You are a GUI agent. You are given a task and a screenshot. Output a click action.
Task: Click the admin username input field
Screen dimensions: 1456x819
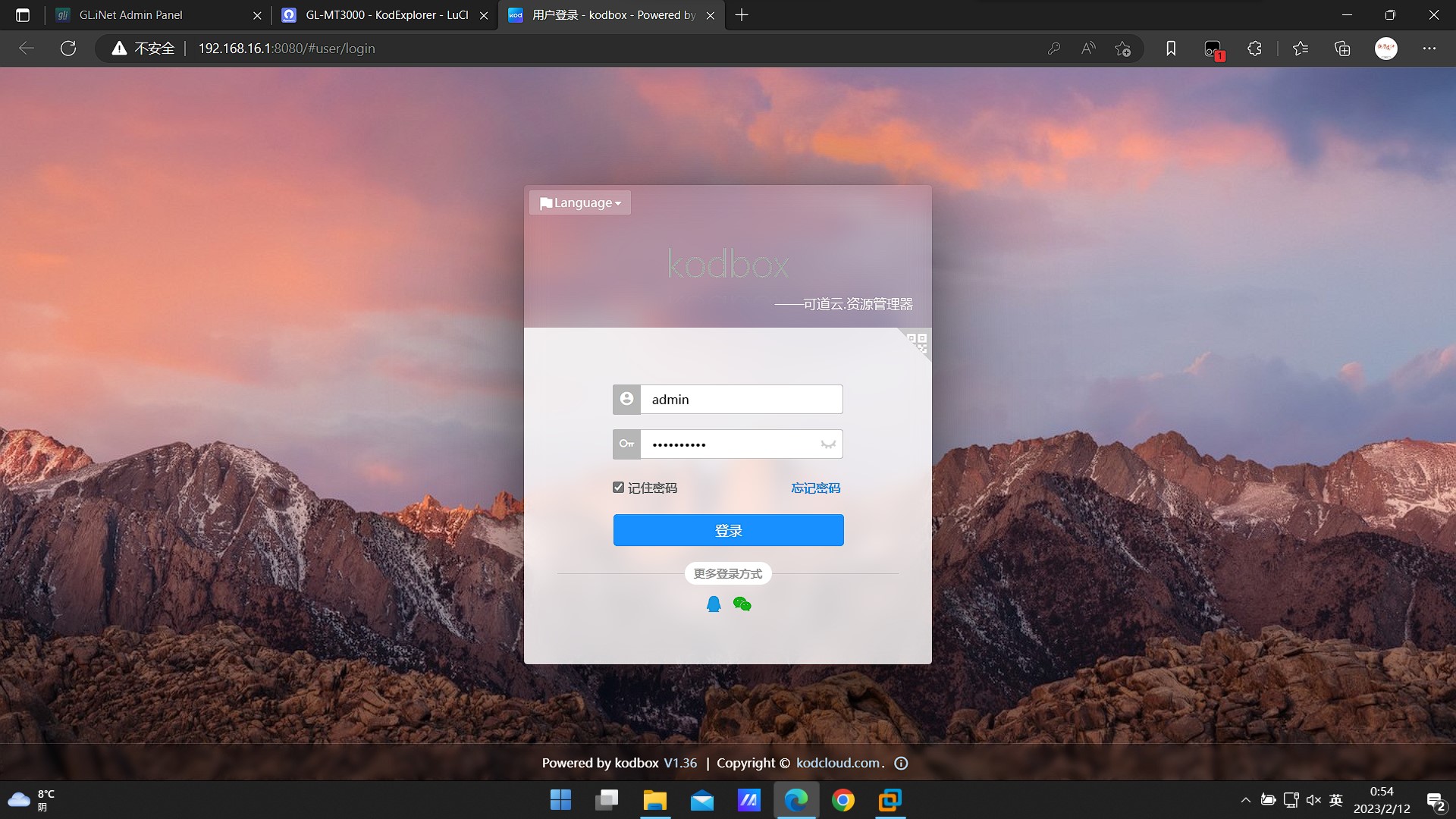(x=740, y=400)
